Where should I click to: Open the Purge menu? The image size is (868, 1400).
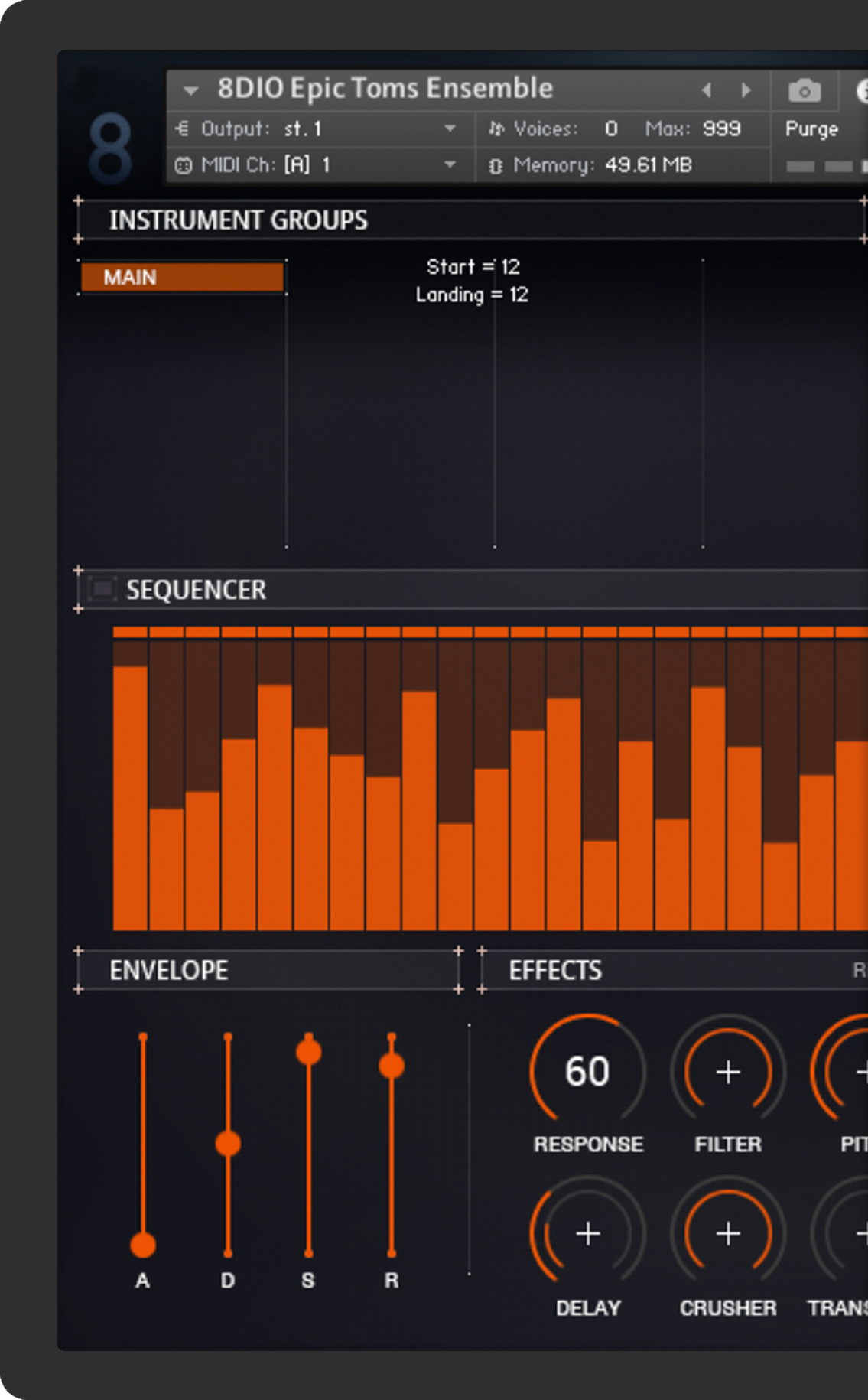point(811,129)
